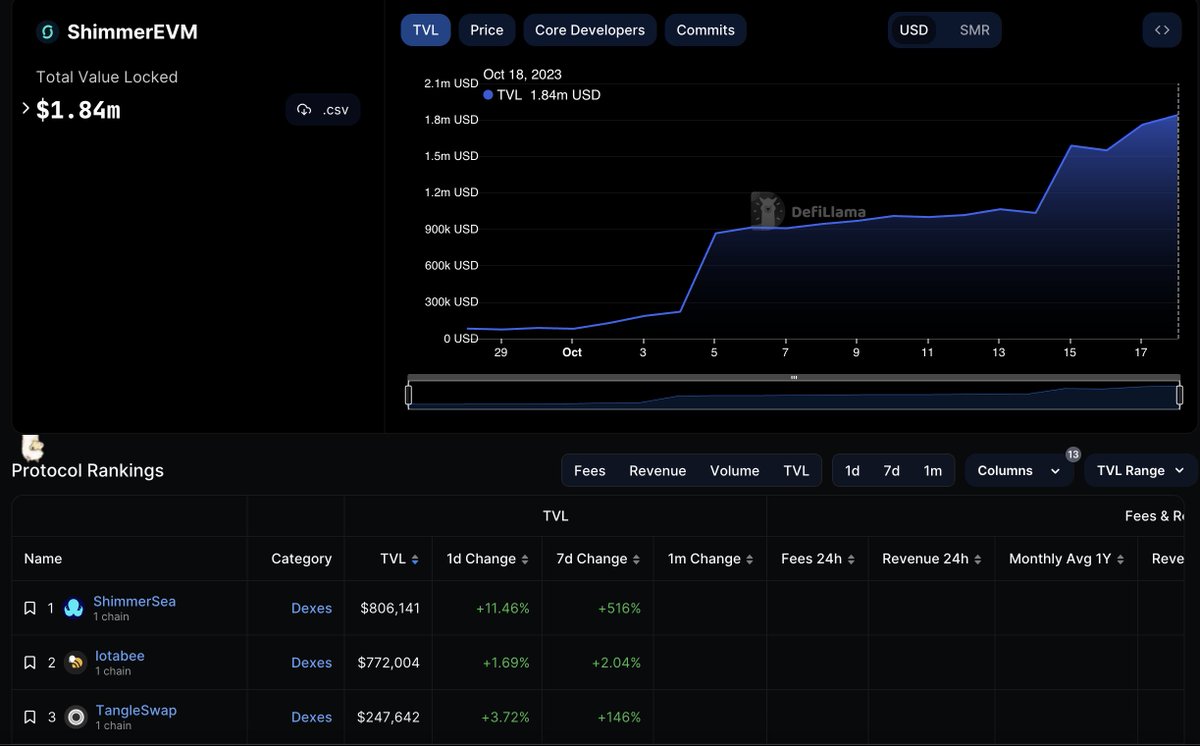Click the left range slider handle
The height and width of the screenshot is (746, 1200).
(x=408, y=396)
